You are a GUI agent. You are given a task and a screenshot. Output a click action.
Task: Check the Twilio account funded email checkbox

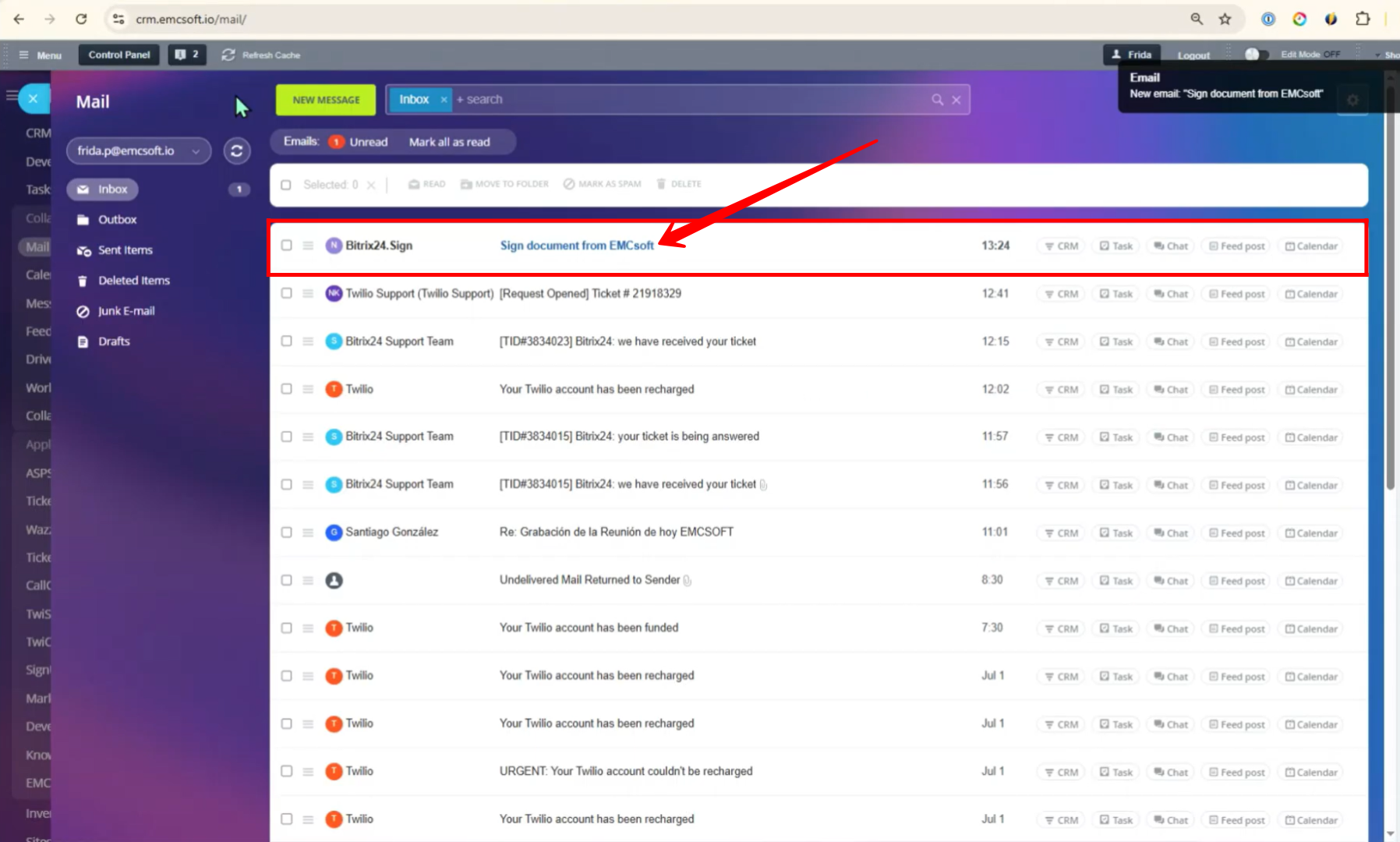[x=286, y=628]
